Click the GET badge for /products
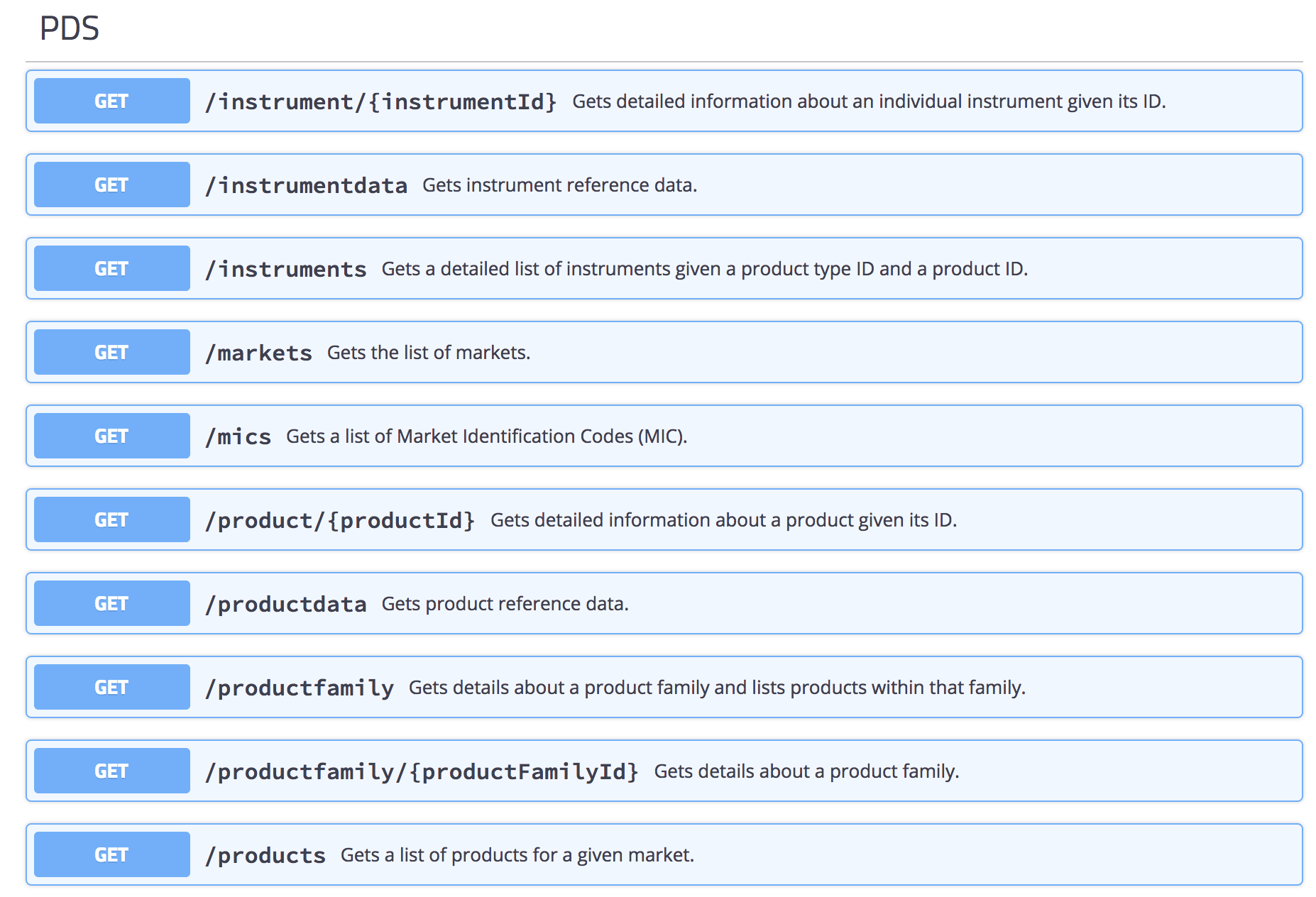 (x=111, y=854)
